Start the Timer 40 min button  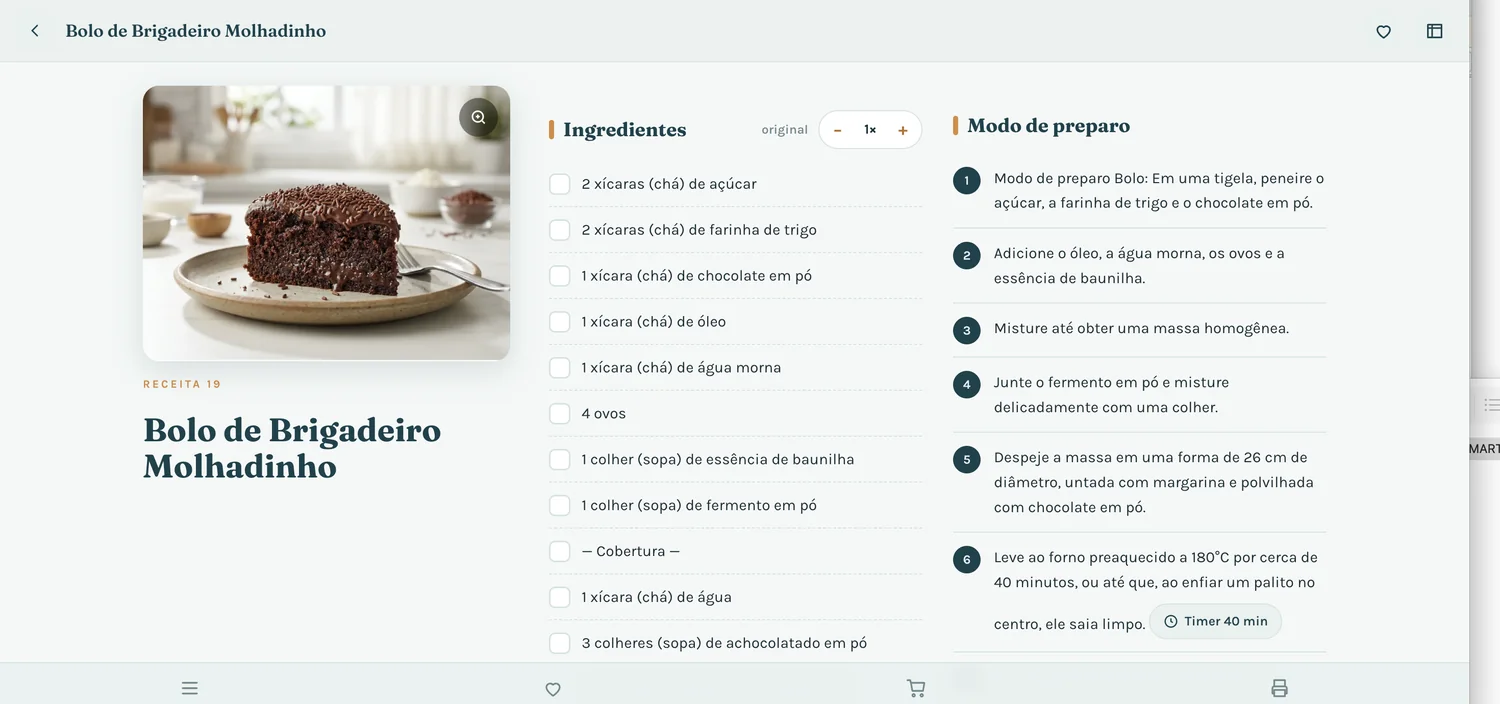pos(1215,621)
